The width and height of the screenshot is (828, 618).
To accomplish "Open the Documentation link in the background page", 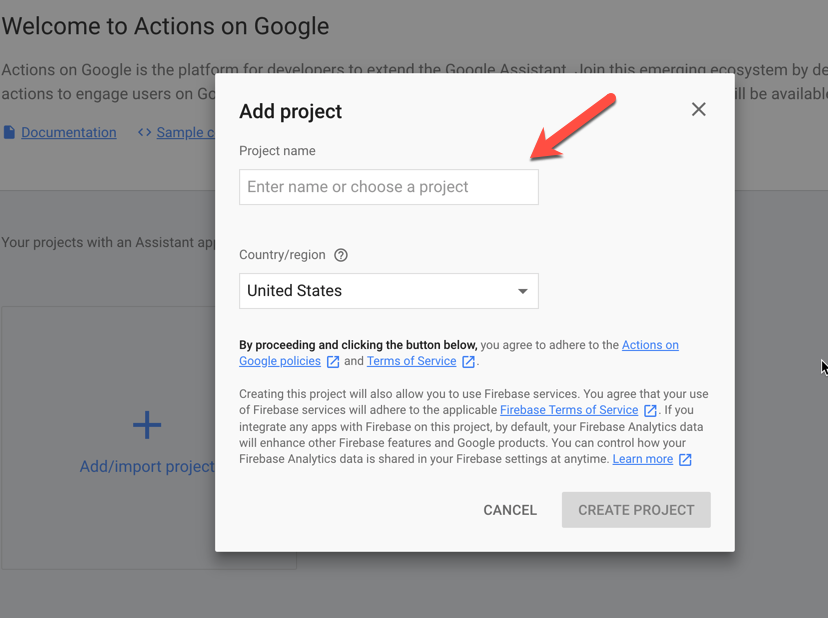I will coord(69,132).
